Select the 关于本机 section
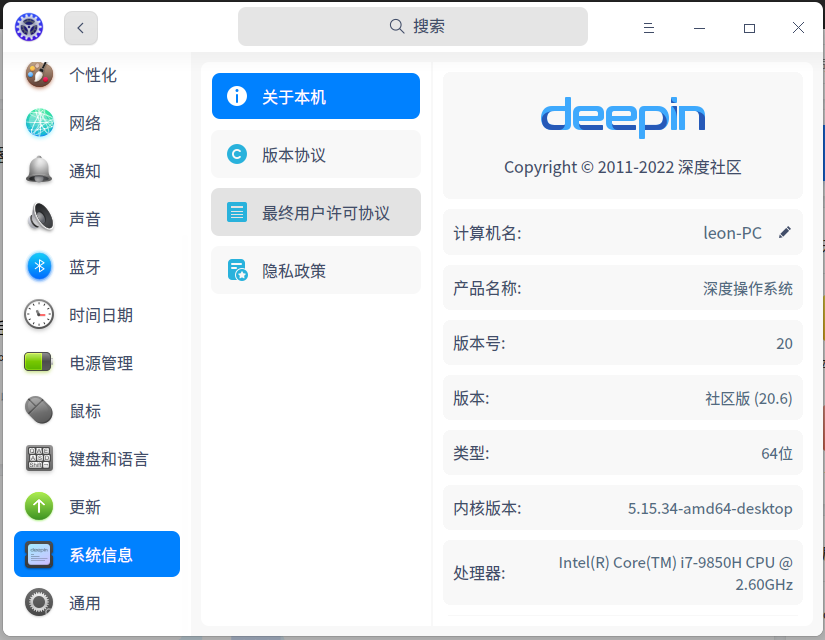Screen dimensions: 825x640 point(315,96)
